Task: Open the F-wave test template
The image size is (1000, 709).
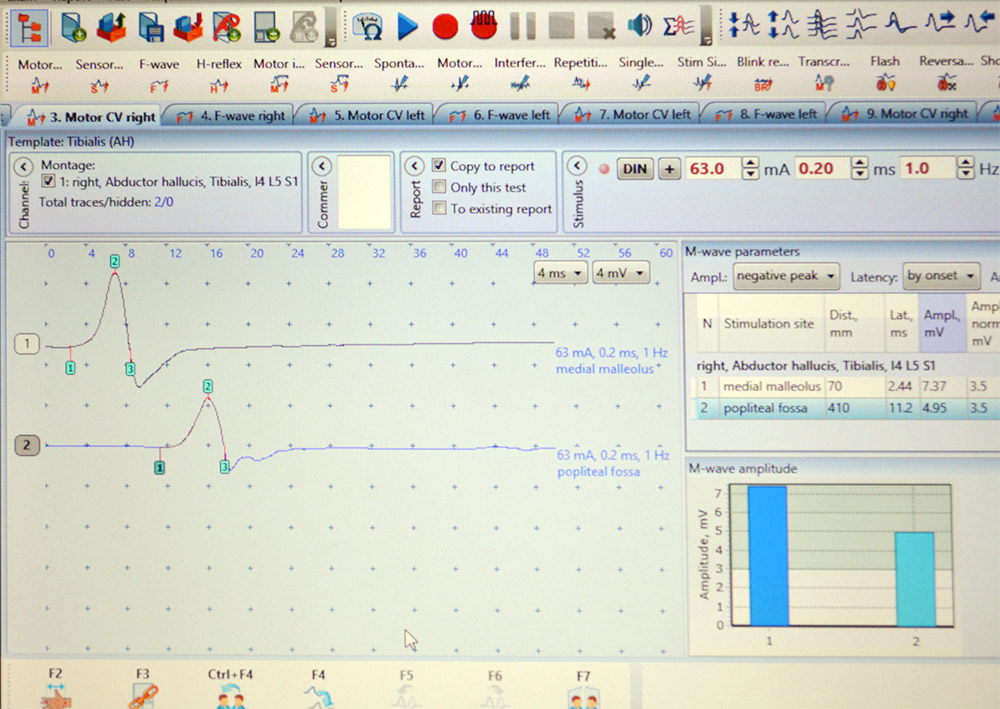Action: coord(159,74)
